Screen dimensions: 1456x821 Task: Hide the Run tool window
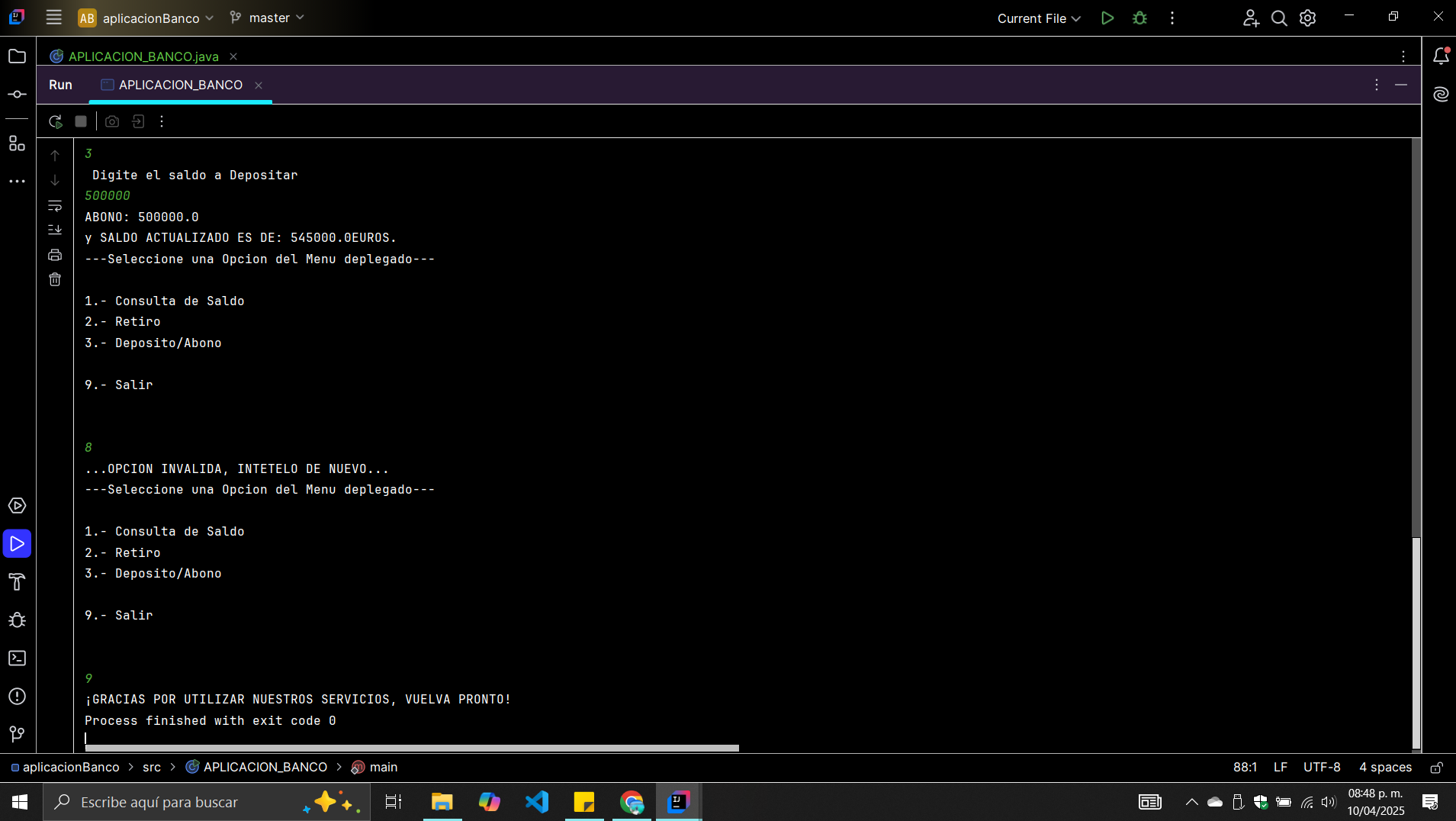click(x=1401, y=85)
